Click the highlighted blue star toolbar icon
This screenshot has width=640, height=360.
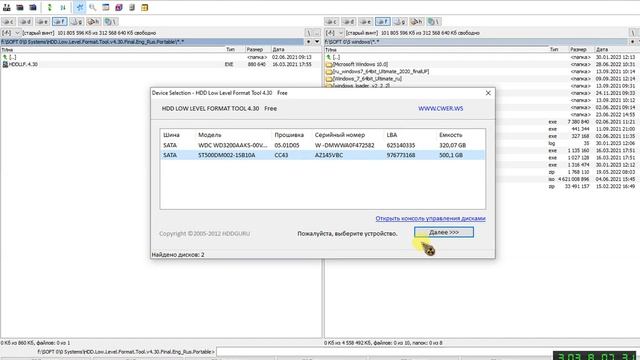(80, 7)
